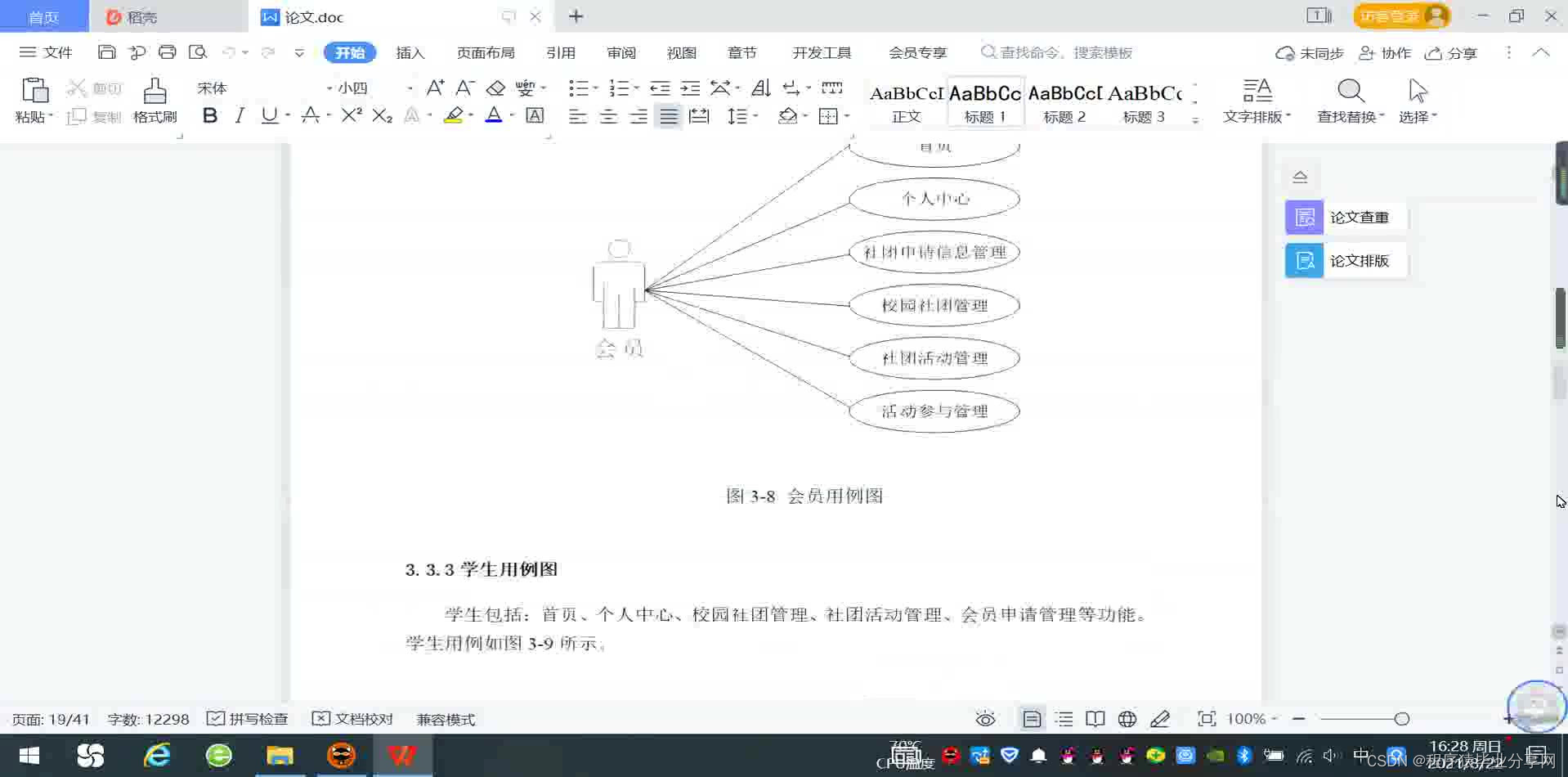Toggle Superscript X² formatting
The image size is (1568, 777).
point(352,115)
